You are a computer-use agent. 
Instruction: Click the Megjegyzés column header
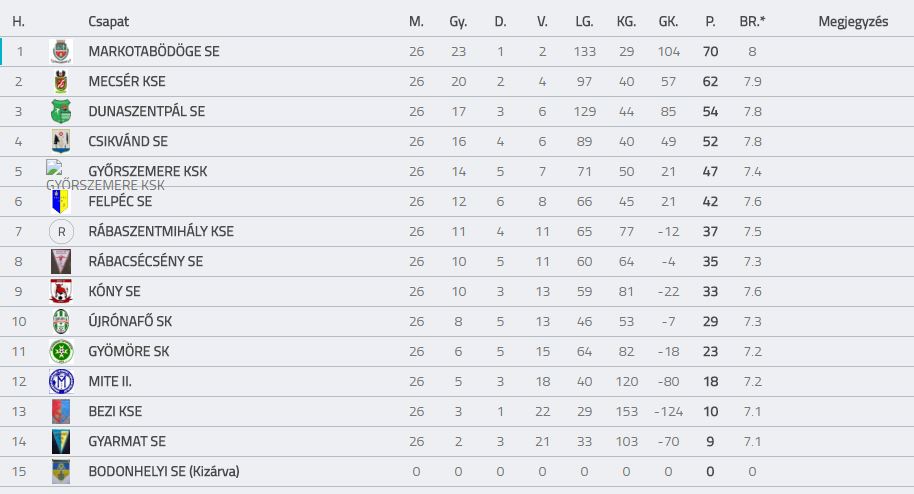point(853,22)
